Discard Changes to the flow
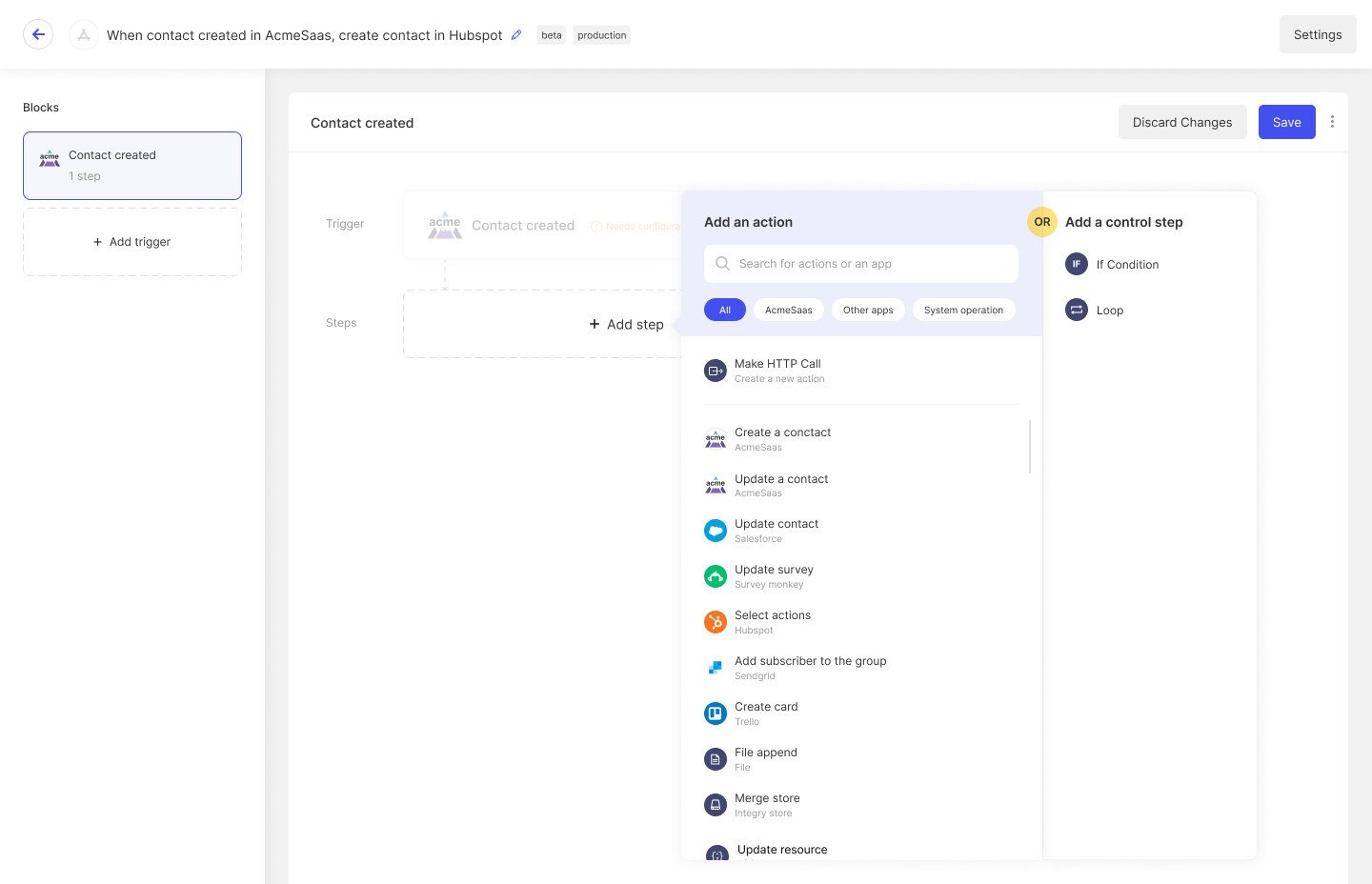 1182,122
